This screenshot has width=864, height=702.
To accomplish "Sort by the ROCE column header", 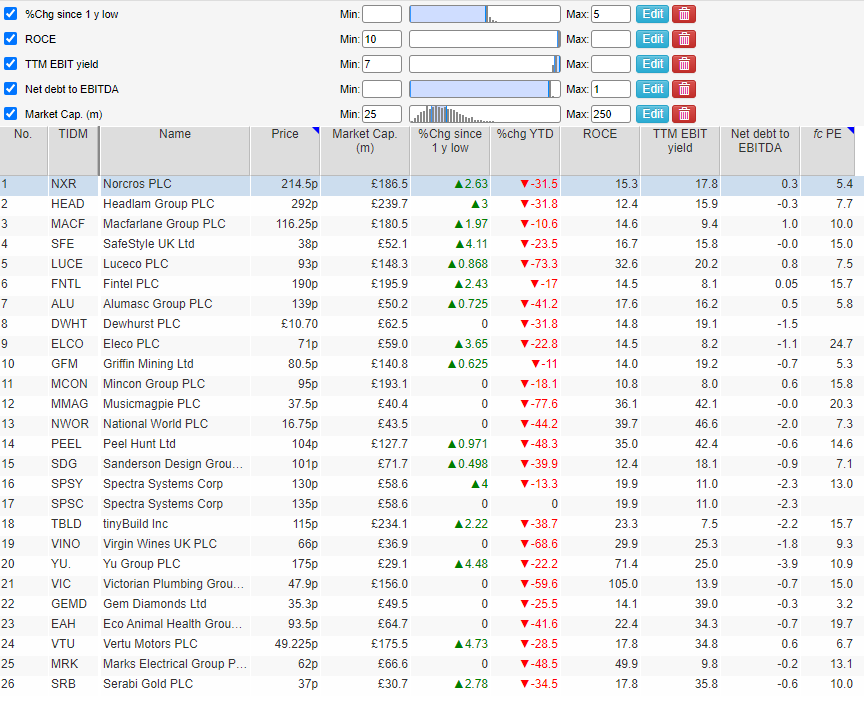I will click(x=600, y=150).
